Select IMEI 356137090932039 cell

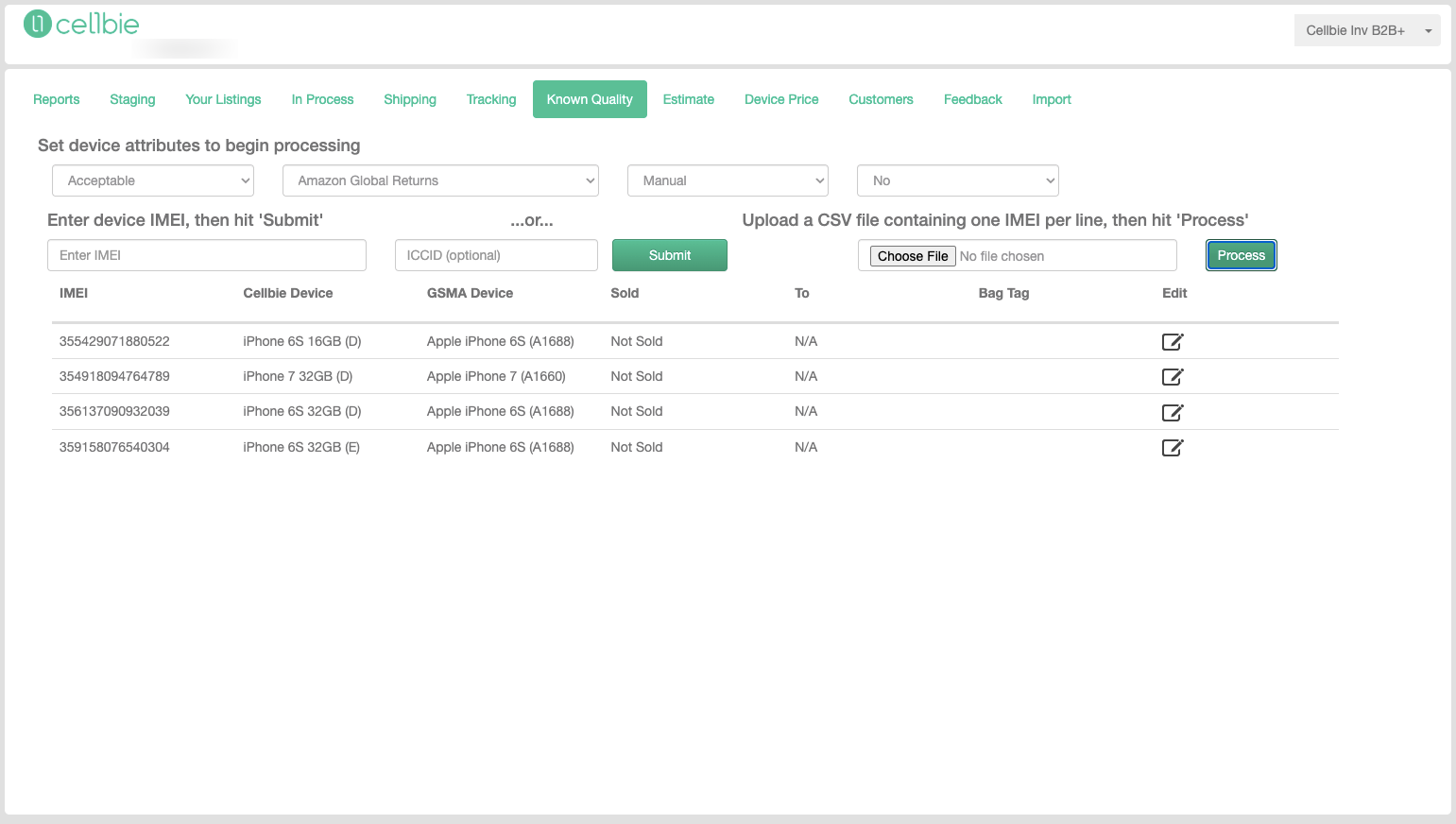[114, 411]
